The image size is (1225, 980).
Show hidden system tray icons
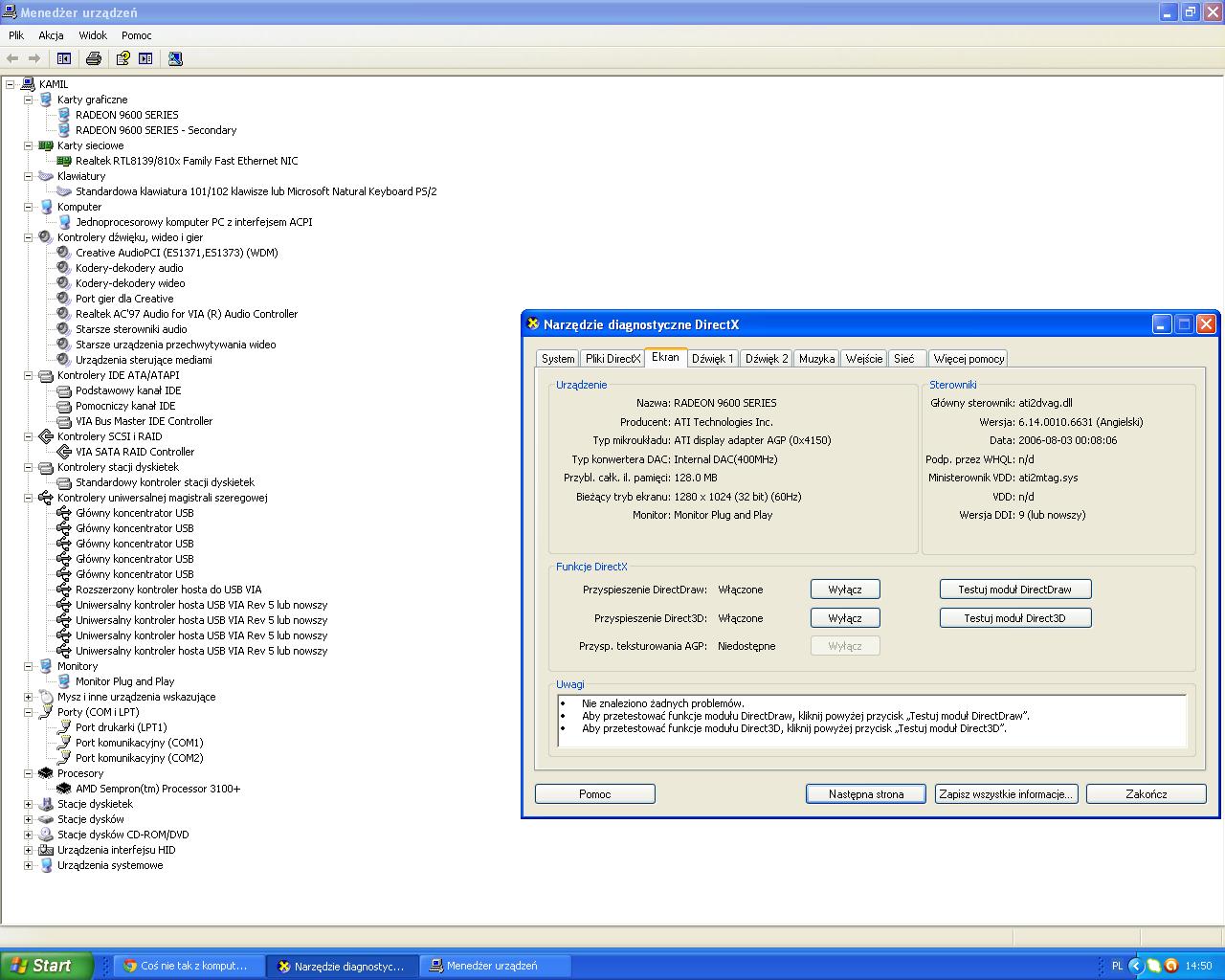pos(1136,966)
